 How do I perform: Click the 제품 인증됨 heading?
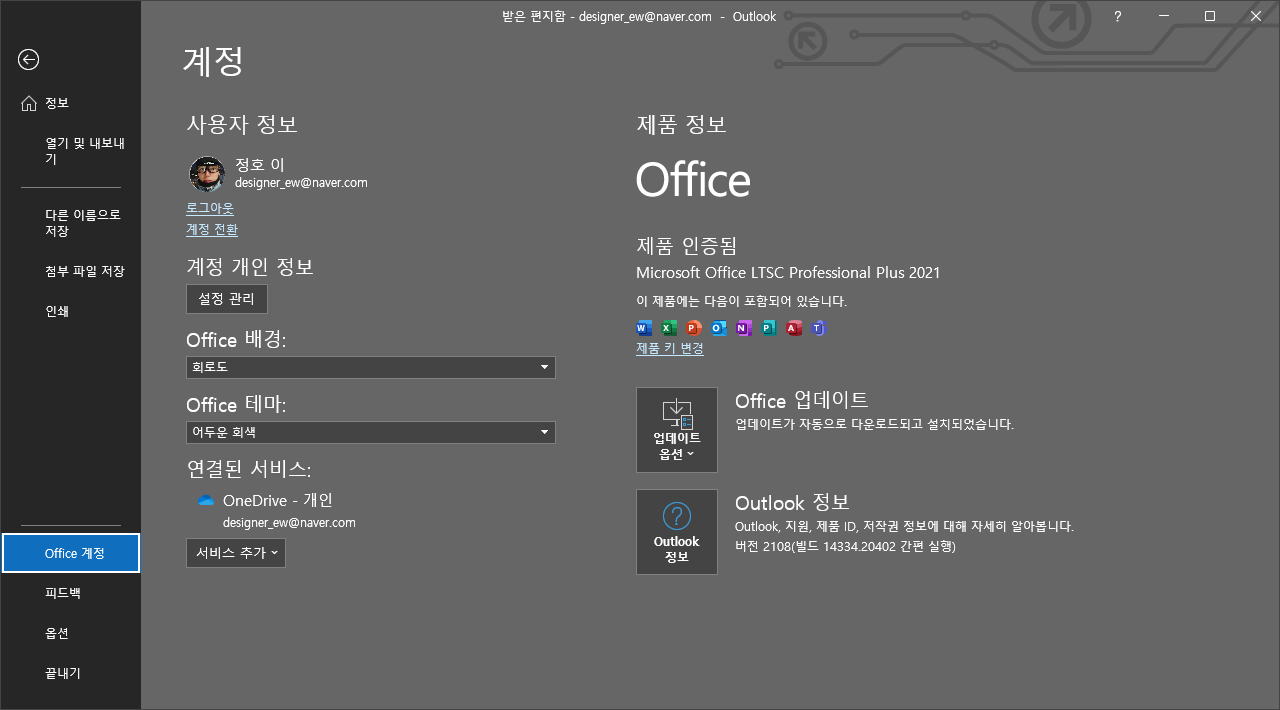coord(687,245)
